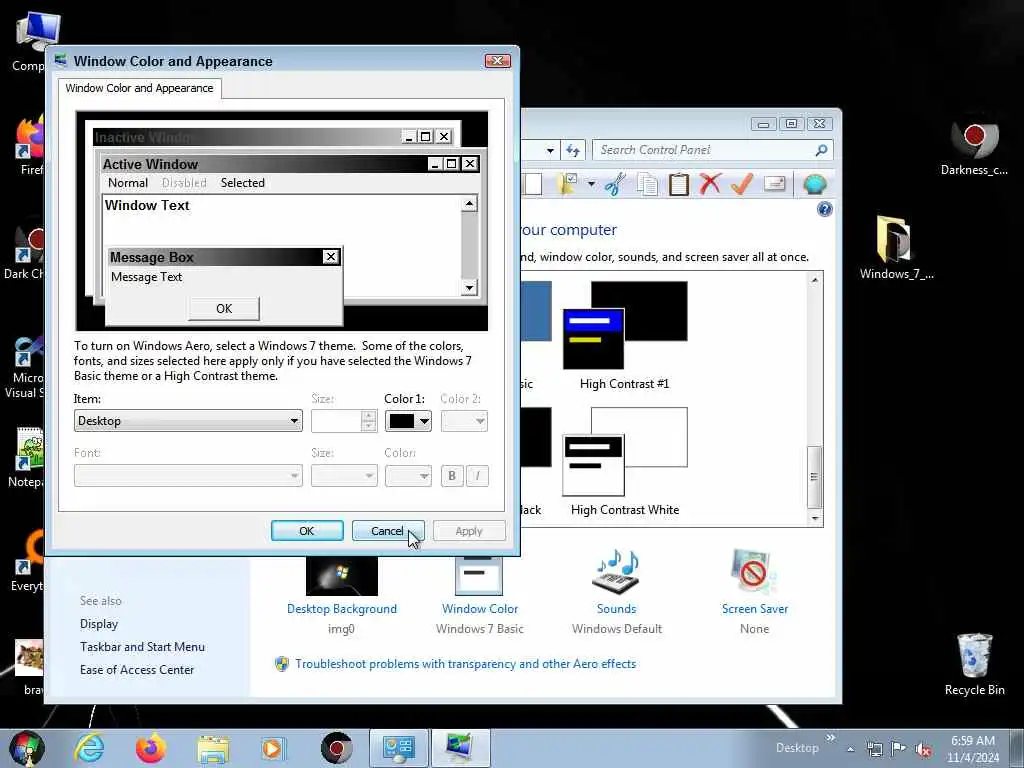Open Taskbar and Start Menu link
The width and height of the screenshot is (1024, 768).
click(142, 647)
